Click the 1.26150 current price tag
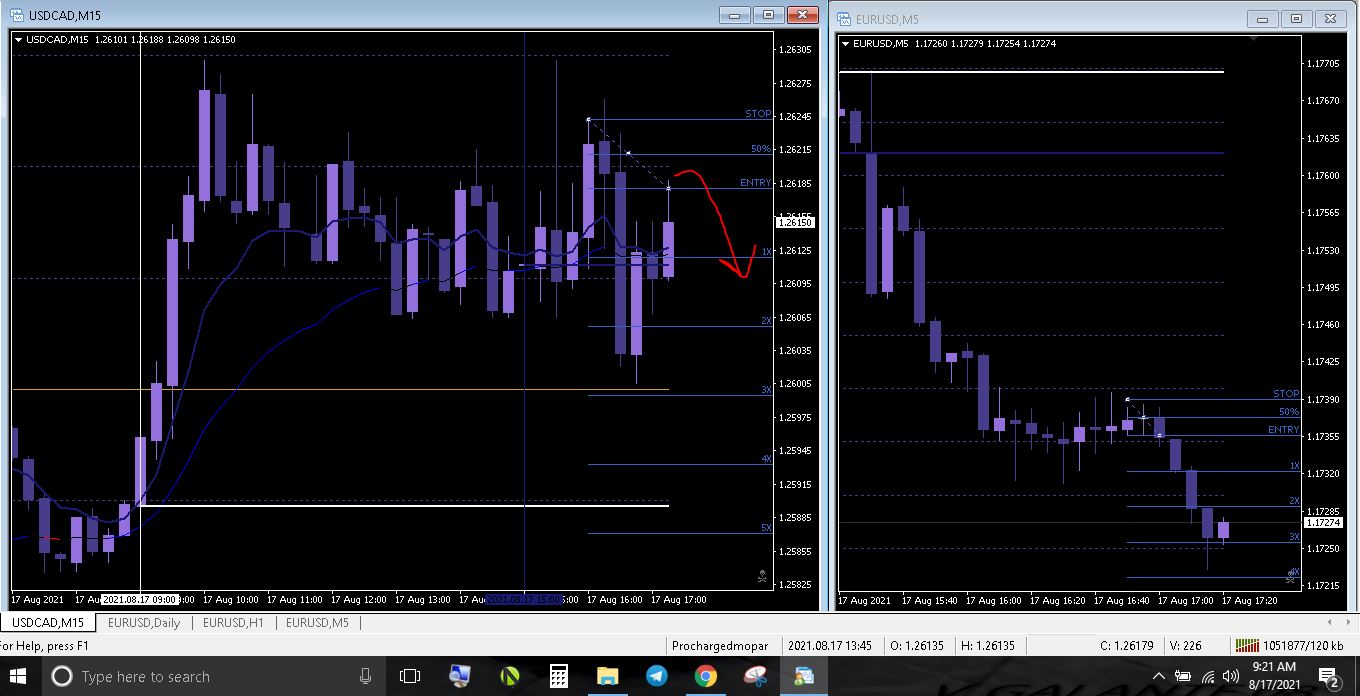The height and width of the screenshot is (696, 1360). click(x=796, y=222)
